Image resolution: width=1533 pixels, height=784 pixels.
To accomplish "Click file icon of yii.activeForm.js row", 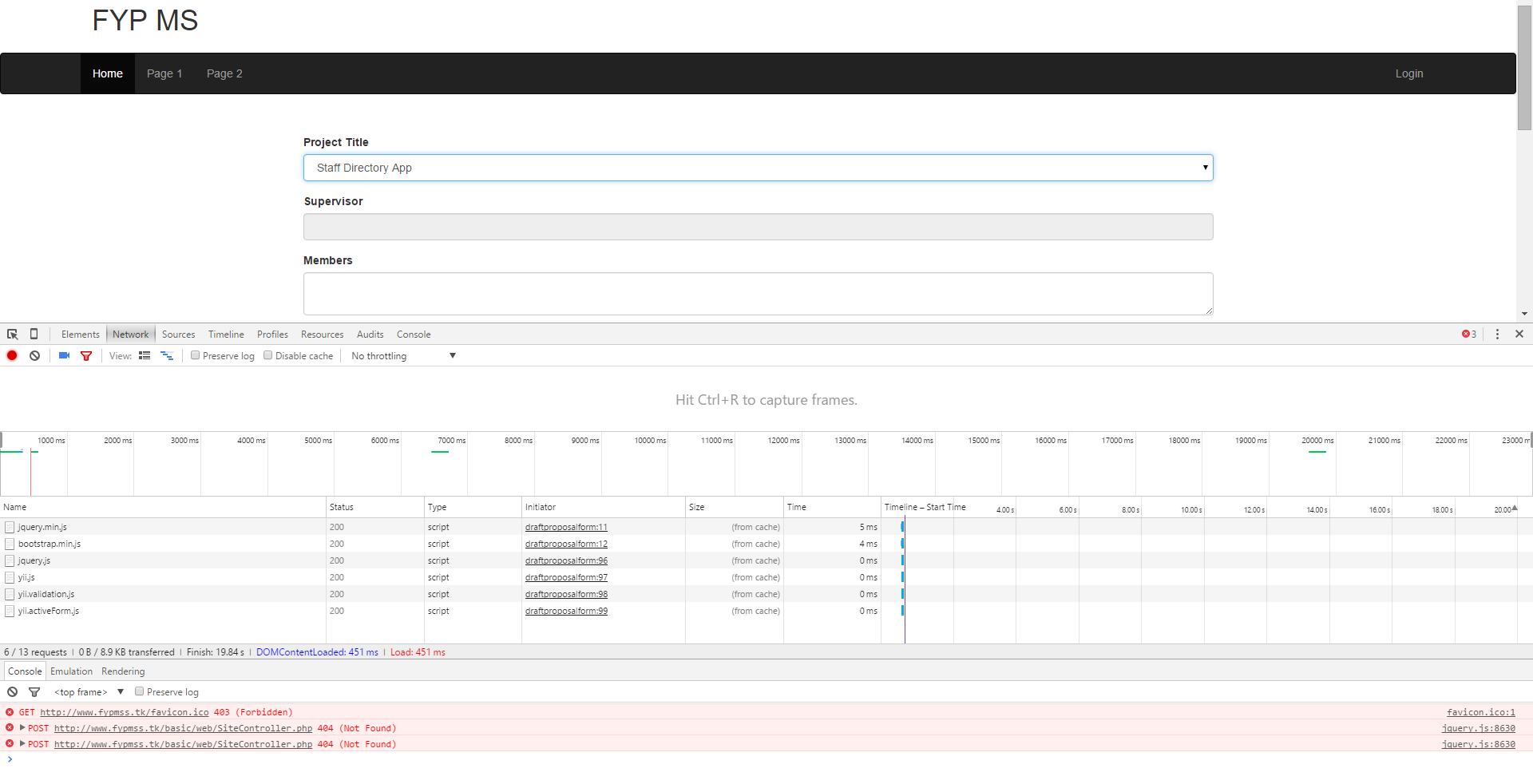I will coord(10,611).
